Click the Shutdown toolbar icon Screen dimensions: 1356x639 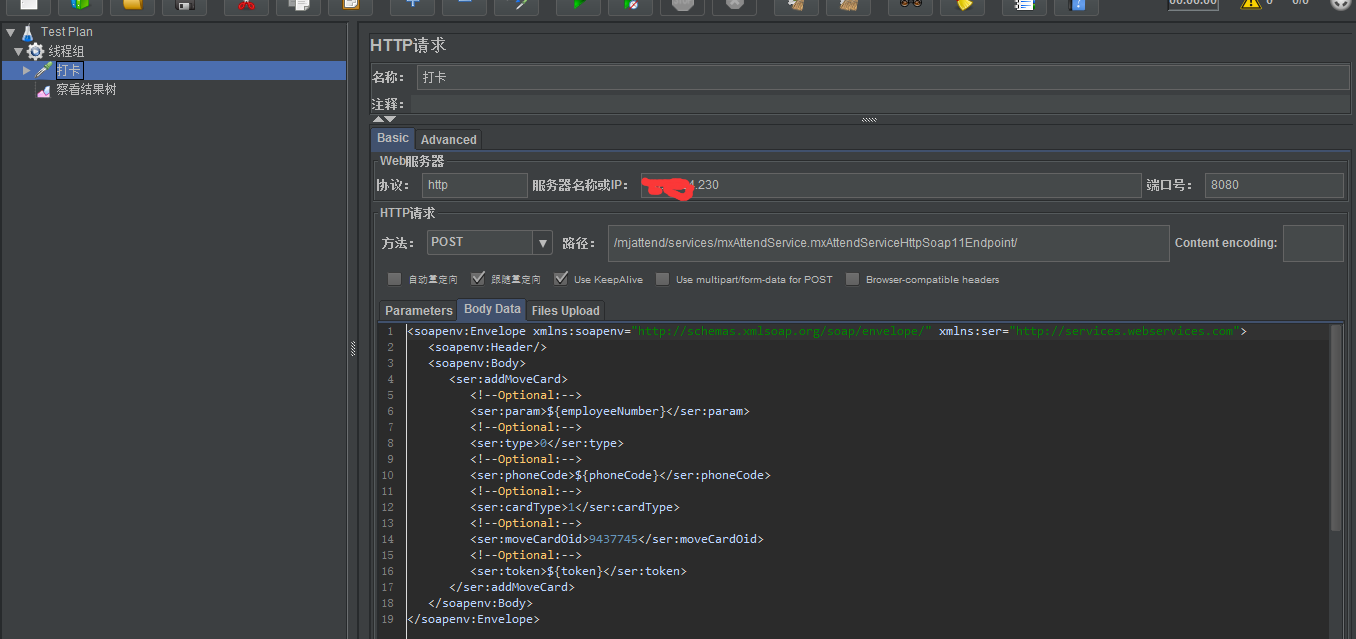[x=734, y=5]
